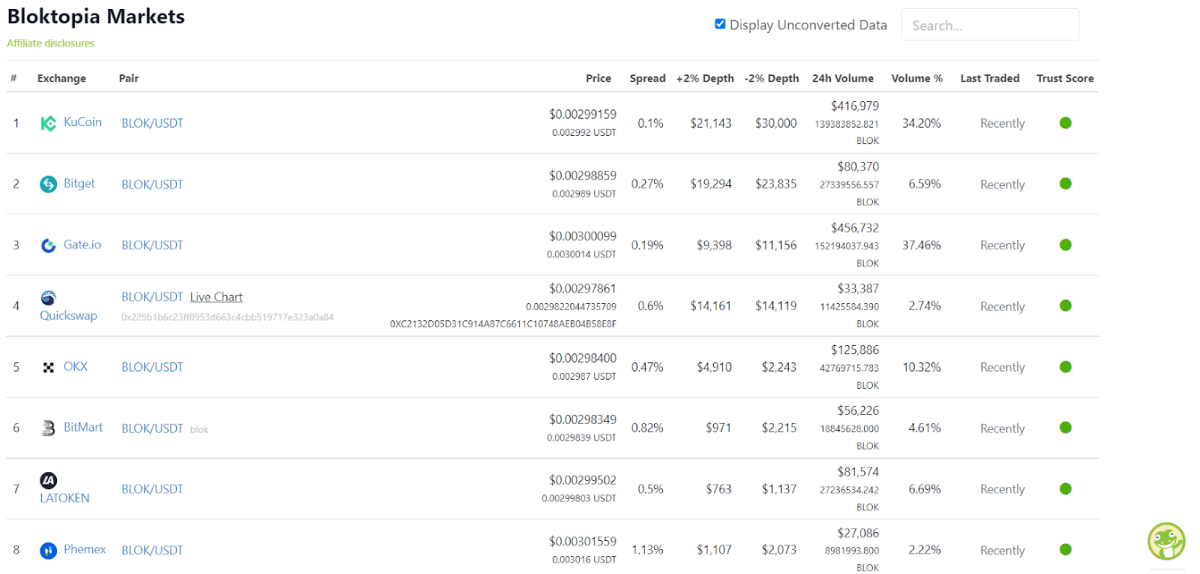
Task: Open the BLOK/USDT pair on Bitget
Action: 152,184
